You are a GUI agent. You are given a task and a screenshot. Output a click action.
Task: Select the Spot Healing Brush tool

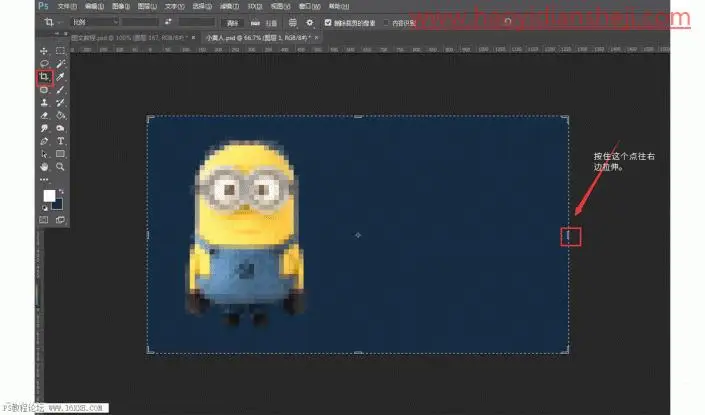pyautogui.click(x=44, y=90)
